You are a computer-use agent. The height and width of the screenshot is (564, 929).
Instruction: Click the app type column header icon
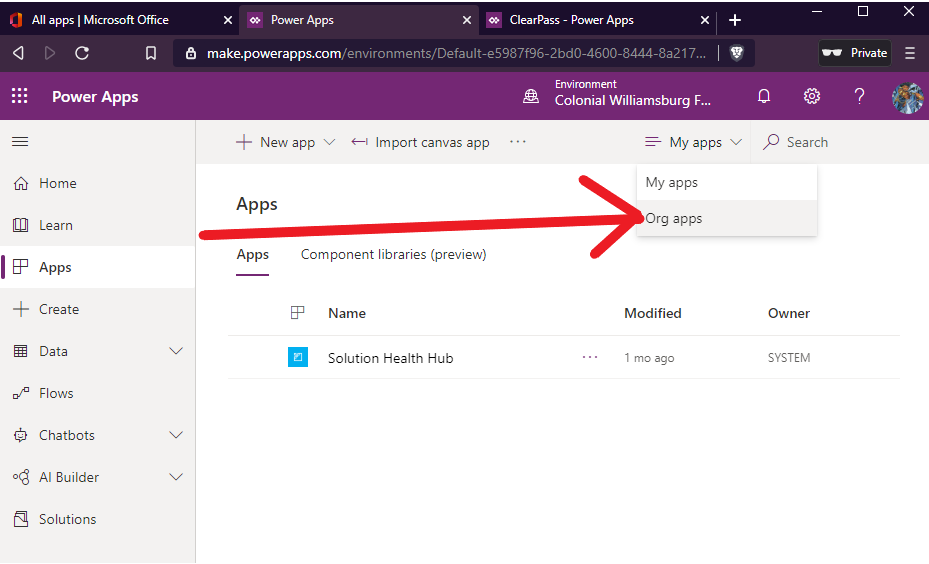[x=297, y=313]
